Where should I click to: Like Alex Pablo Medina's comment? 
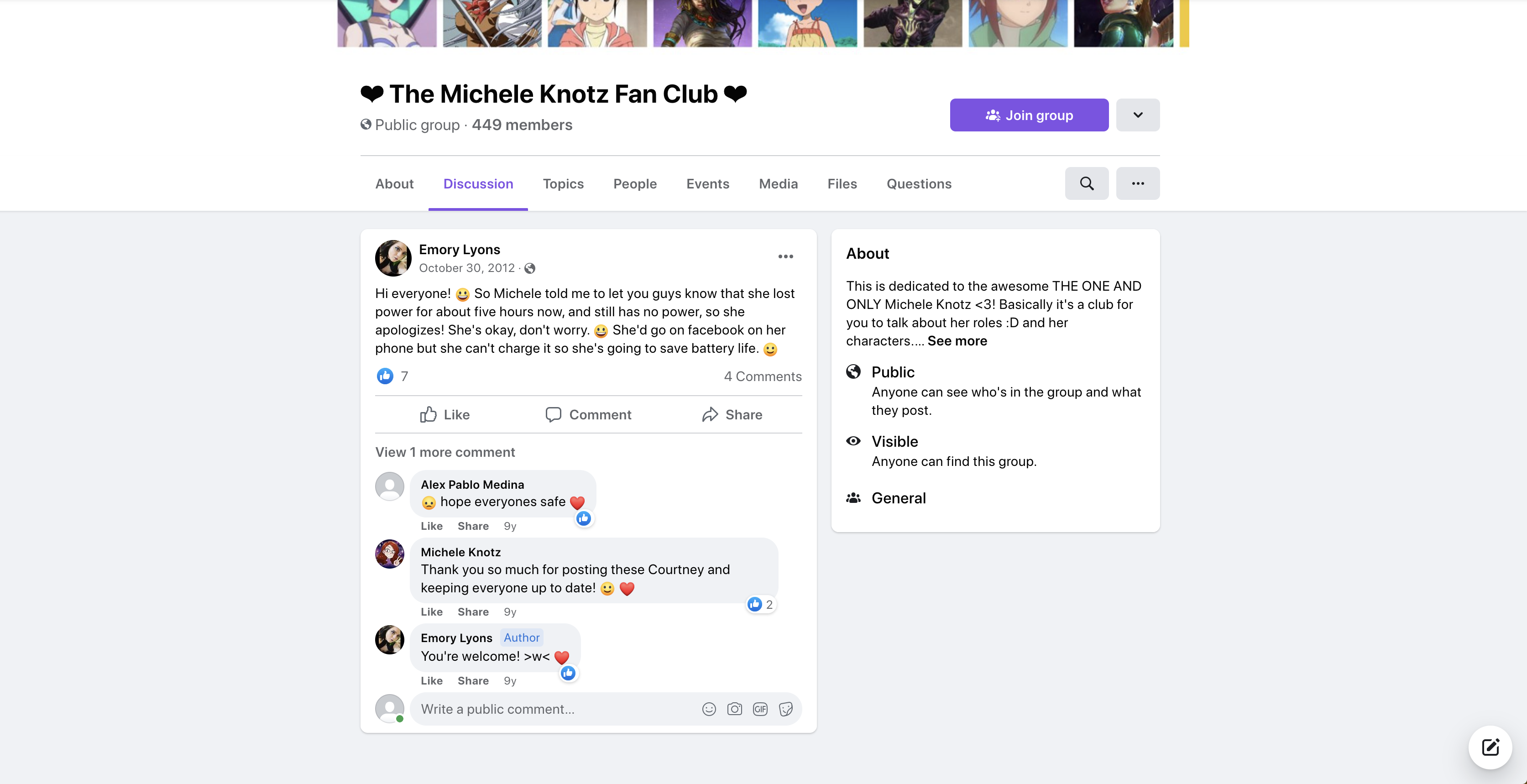point(432,526)
